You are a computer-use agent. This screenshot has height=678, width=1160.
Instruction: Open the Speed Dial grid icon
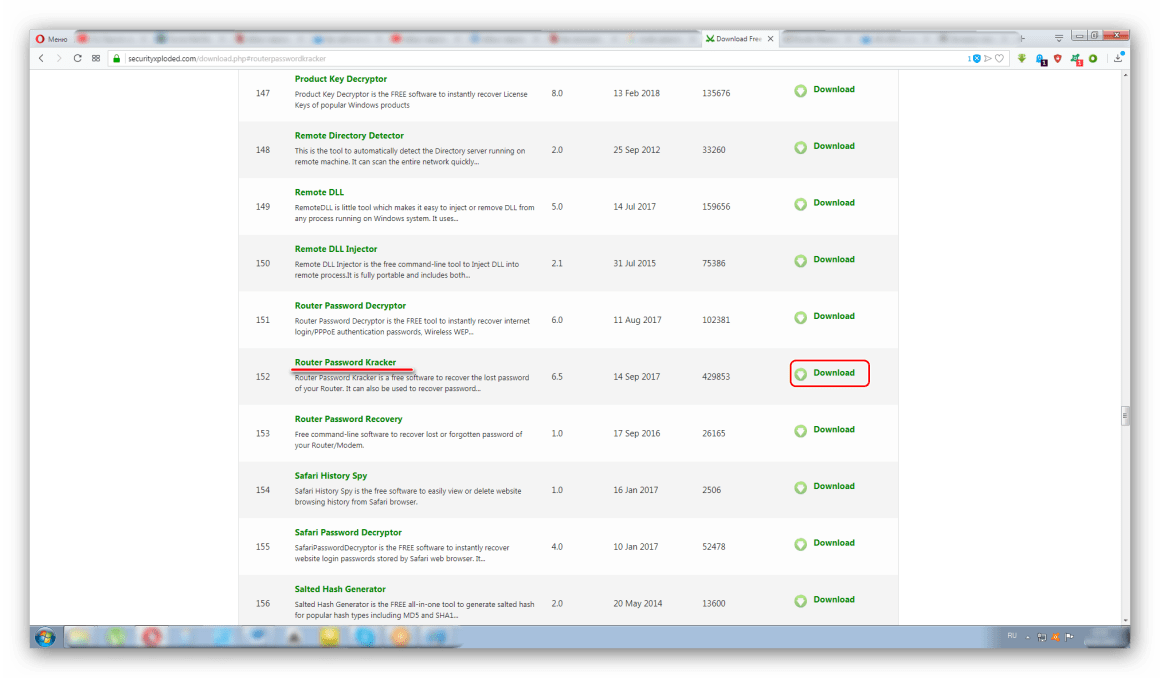click(x=96, y=58)
